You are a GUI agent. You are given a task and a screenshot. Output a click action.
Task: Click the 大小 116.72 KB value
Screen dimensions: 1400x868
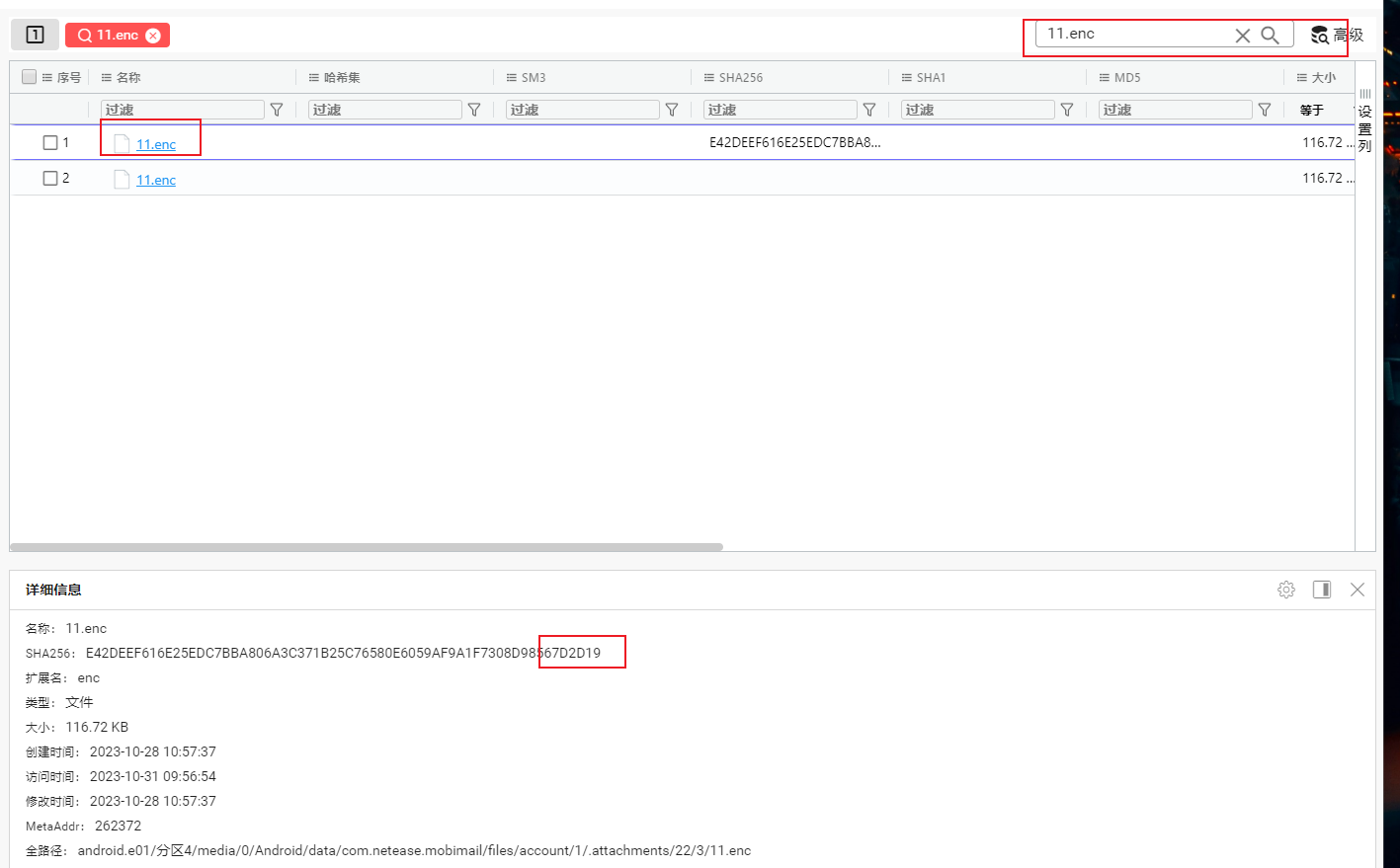point(97,727)
